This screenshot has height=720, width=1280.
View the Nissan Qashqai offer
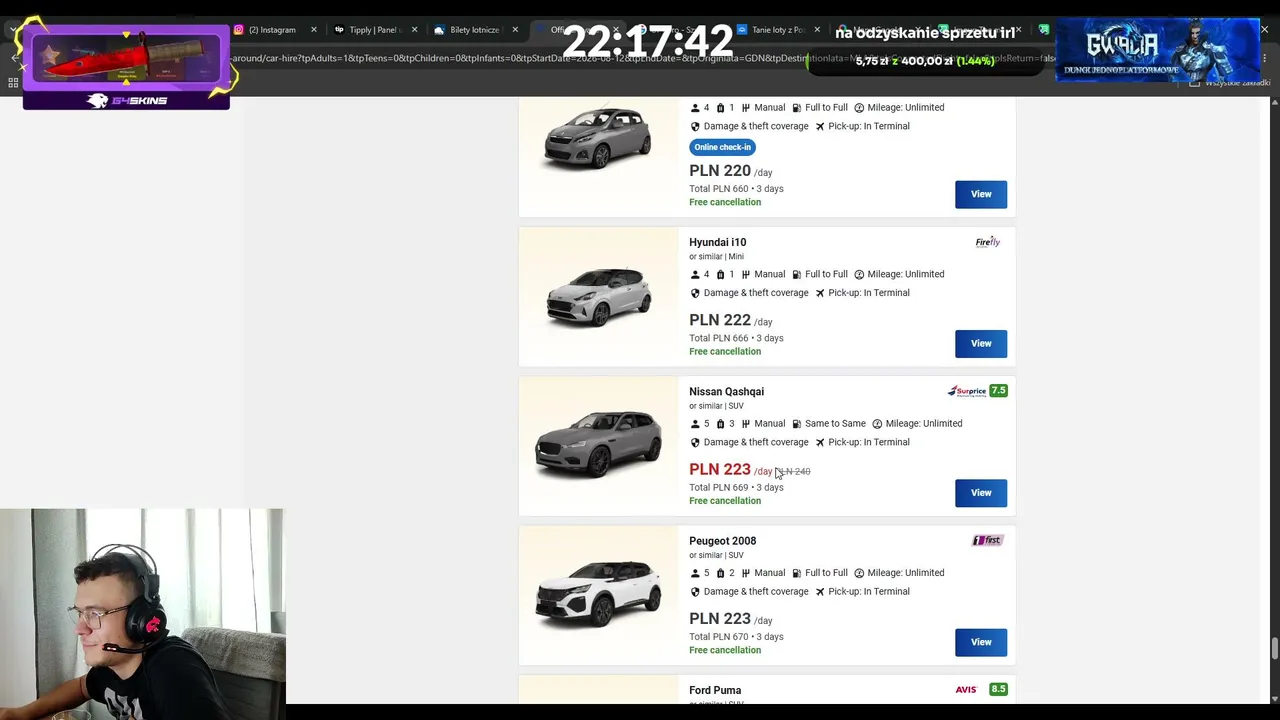[981, 493]
